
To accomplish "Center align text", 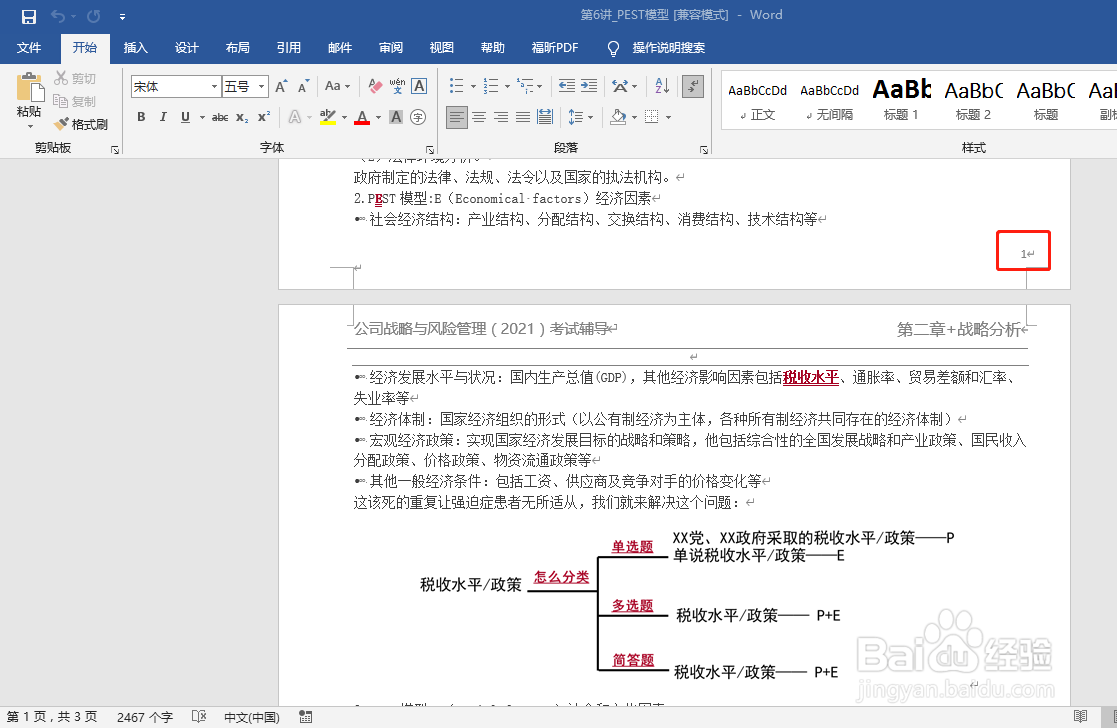I will tap(479, 117).
